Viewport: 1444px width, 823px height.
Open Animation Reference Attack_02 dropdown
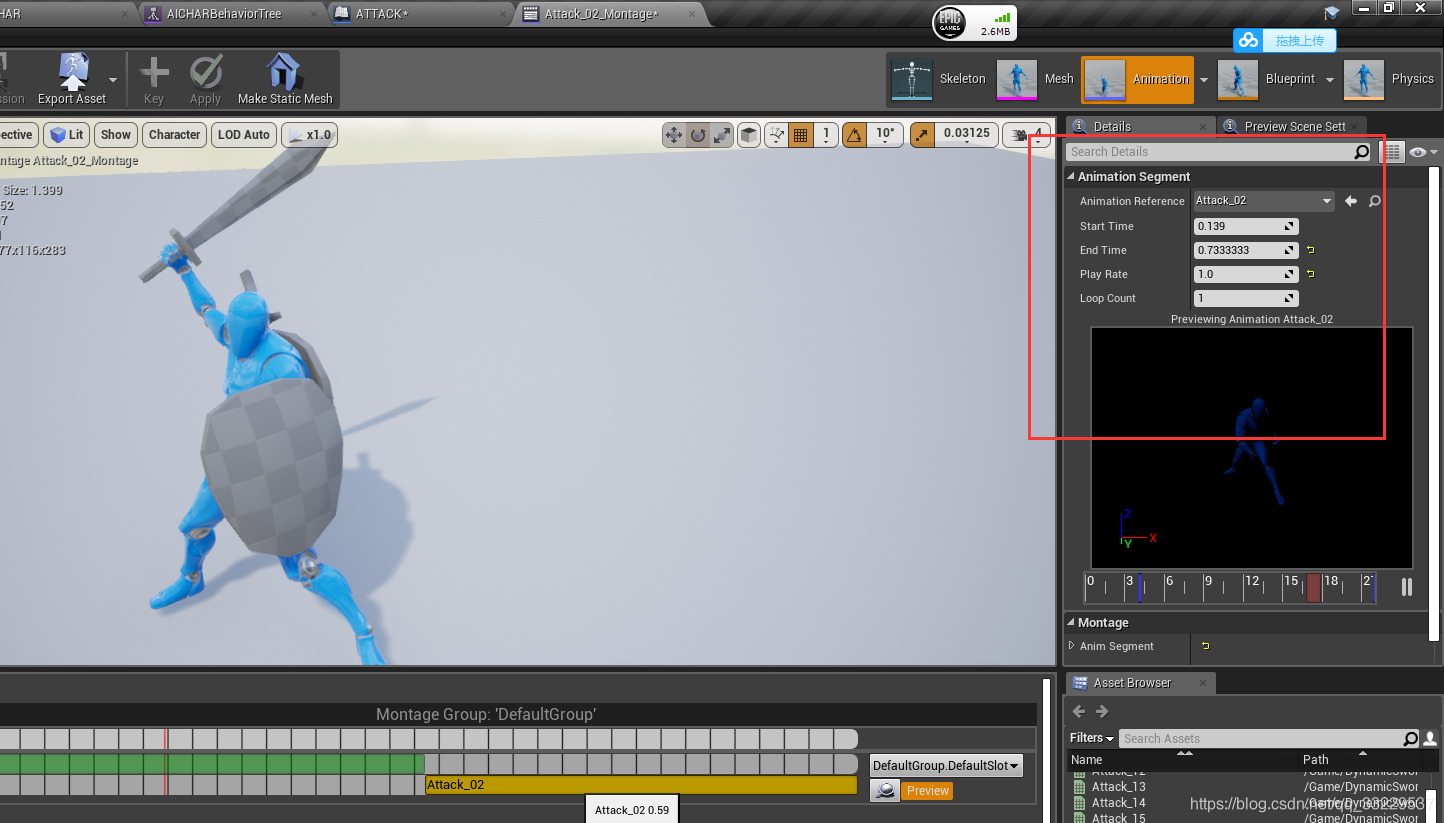tap(1264, 201)
